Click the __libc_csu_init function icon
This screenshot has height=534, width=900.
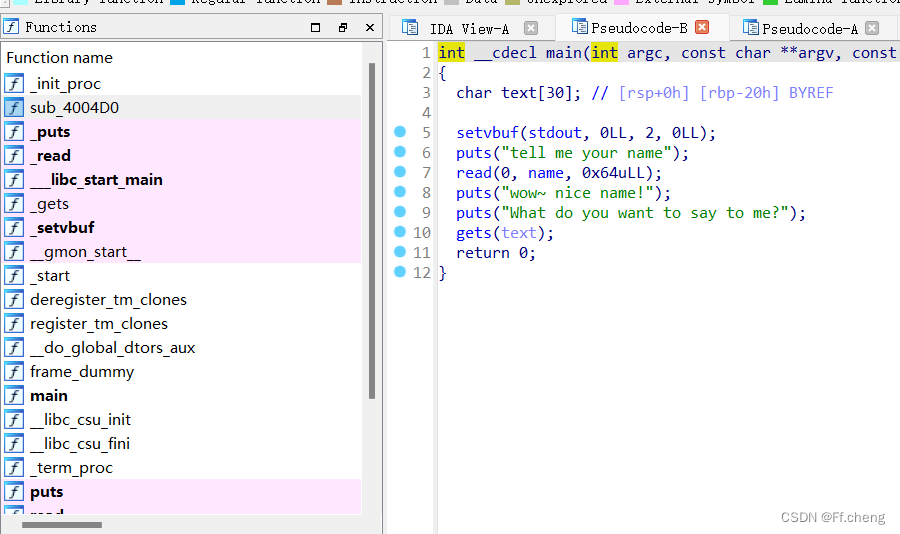coord(14,420)
